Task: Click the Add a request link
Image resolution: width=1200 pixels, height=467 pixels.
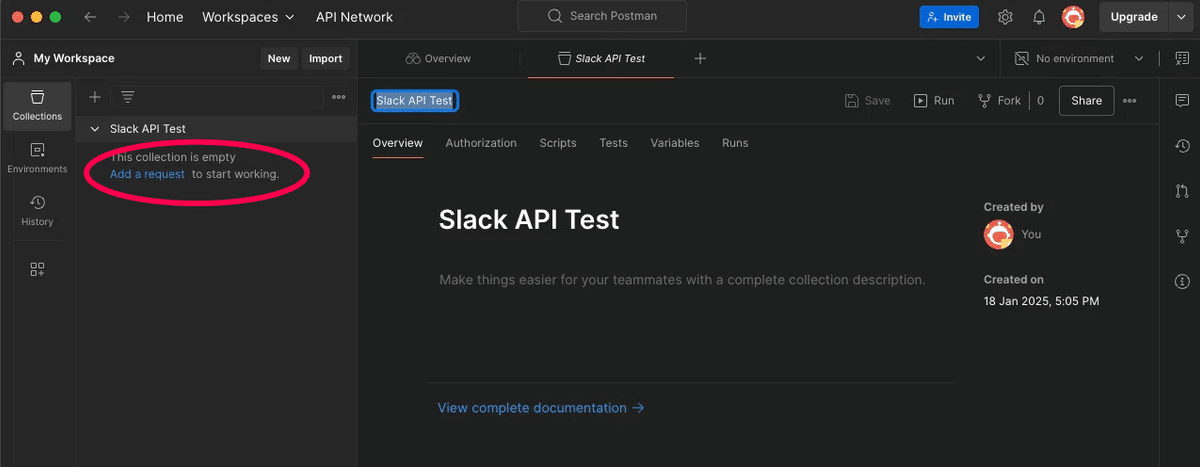Action: [x=147, y=174]
